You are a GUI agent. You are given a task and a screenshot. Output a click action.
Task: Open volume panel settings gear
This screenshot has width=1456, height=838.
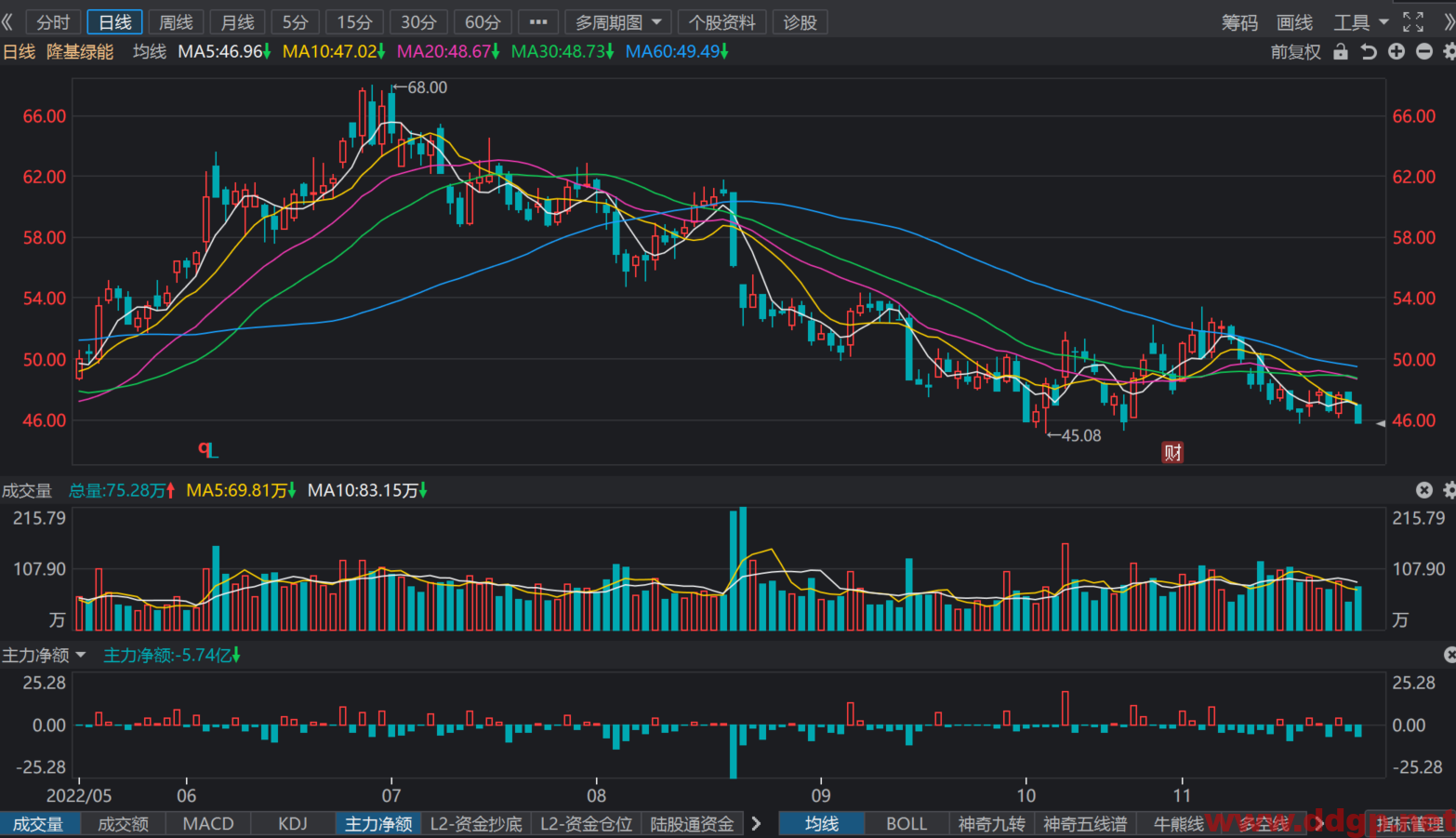click(1449, 490)
